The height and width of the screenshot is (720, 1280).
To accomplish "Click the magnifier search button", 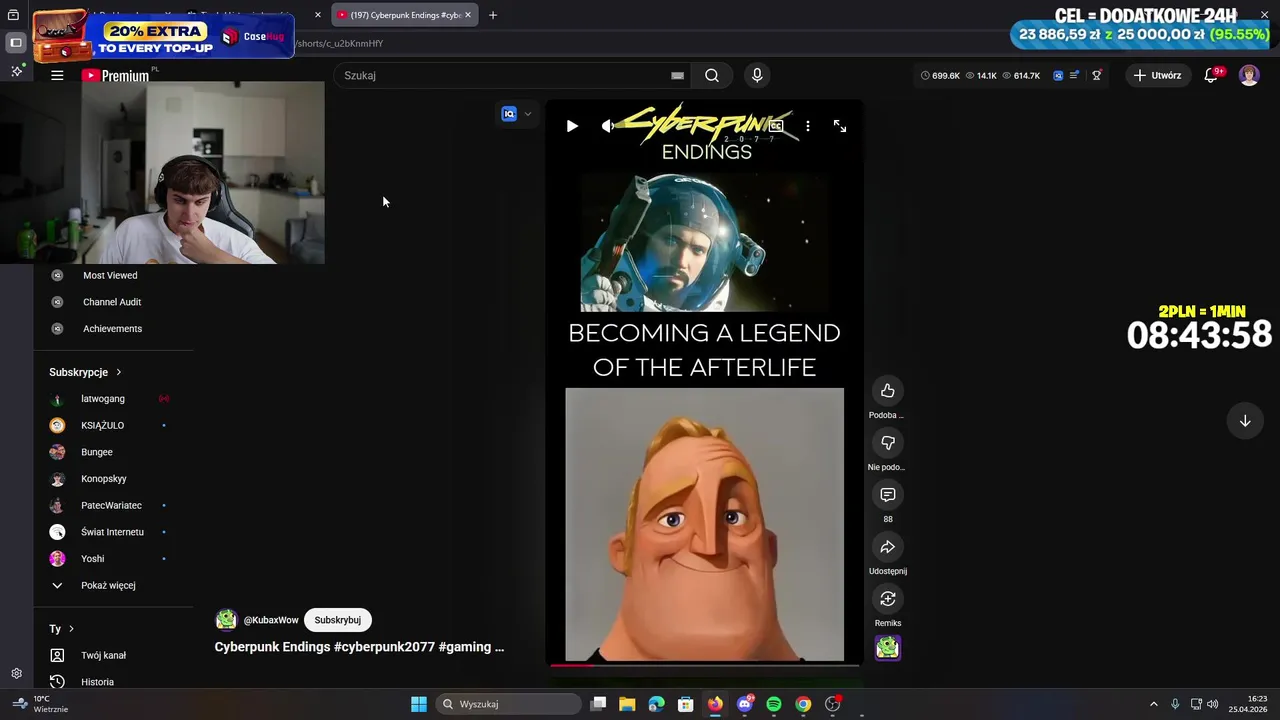I will [712, 75].
